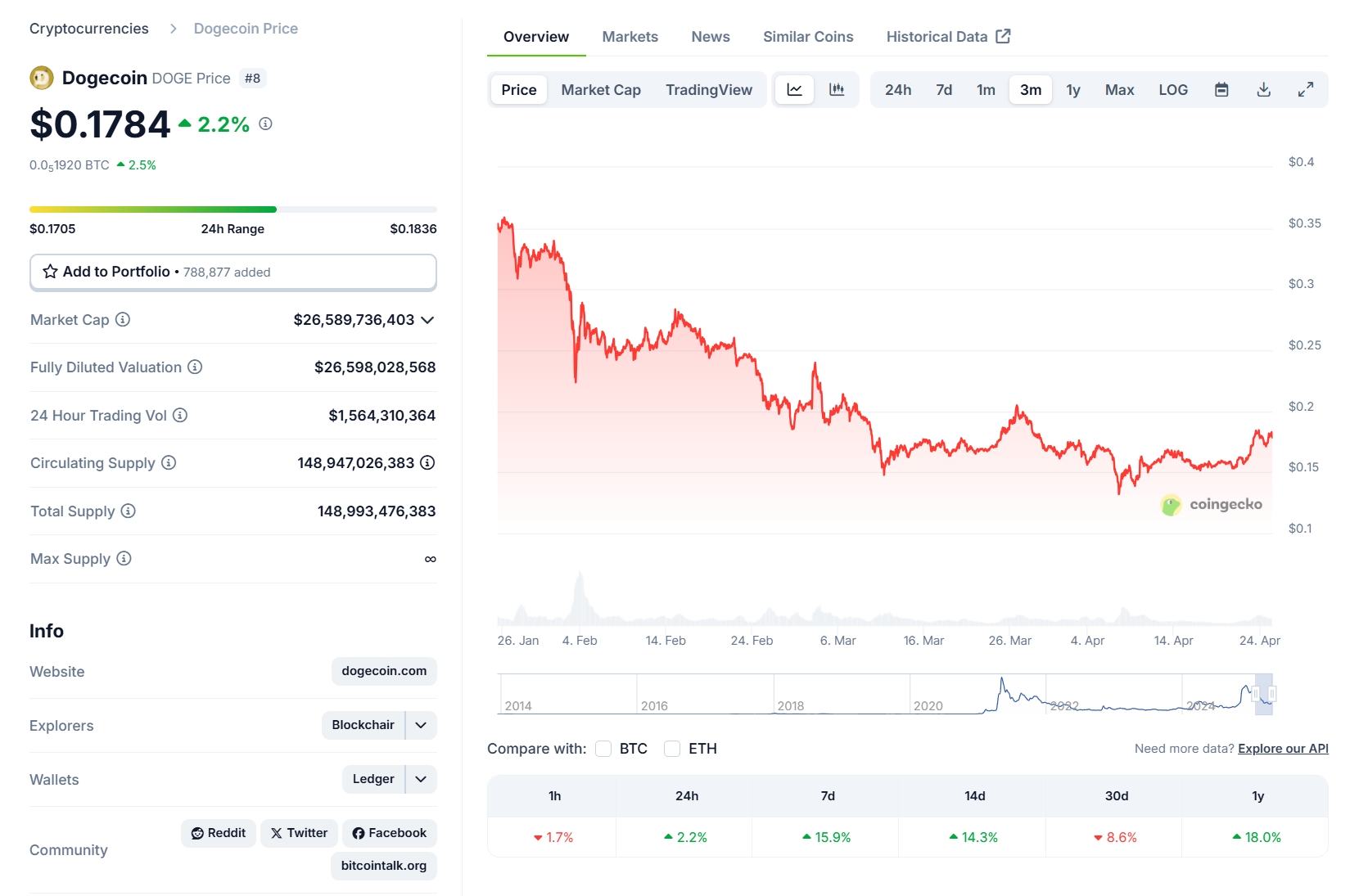The image size is (1359, 896).
Task: Enable the ETH comparison checkbox
Action: click(672, 748)
